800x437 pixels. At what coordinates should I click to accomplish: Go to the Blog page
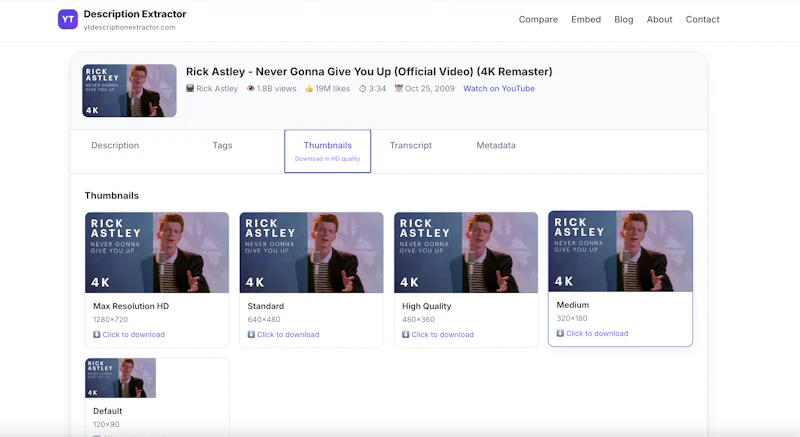(623, 19)
